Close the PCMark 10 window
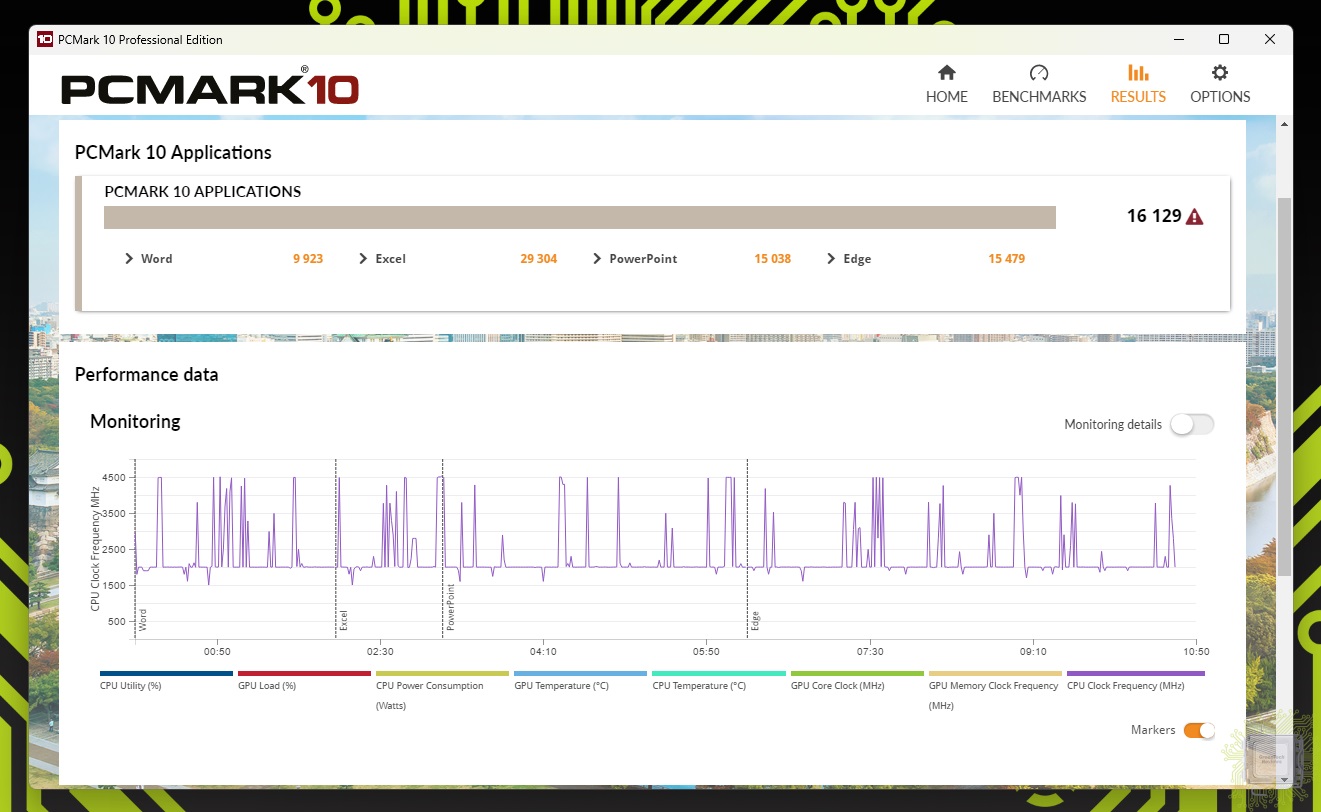Image resolution: width=1321 pixels, height=812 pixels. tap(1270, 39)
